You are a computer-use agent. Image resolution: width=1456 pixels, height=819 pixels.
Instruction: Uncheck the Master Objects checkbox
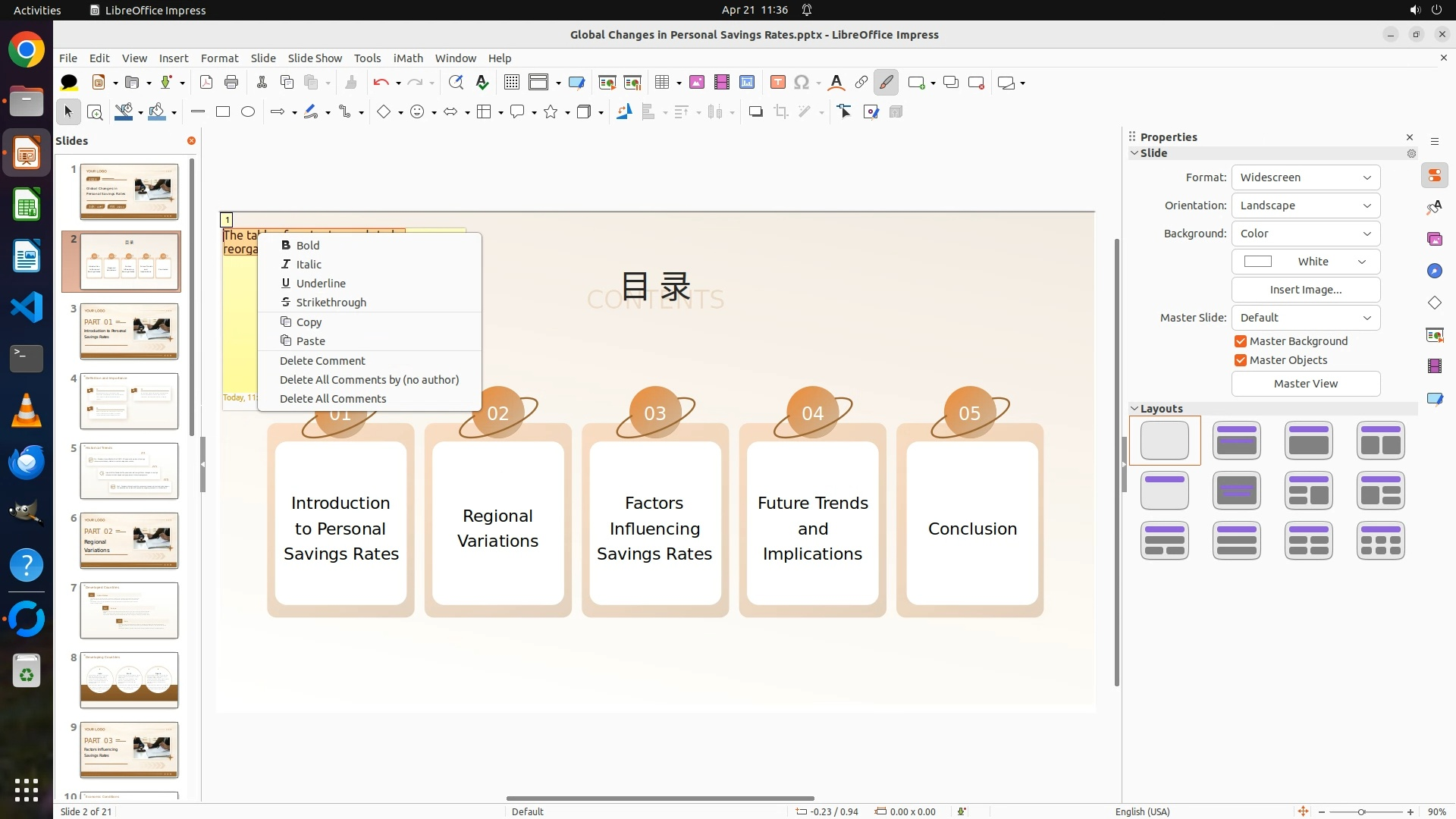point(1241,360)
